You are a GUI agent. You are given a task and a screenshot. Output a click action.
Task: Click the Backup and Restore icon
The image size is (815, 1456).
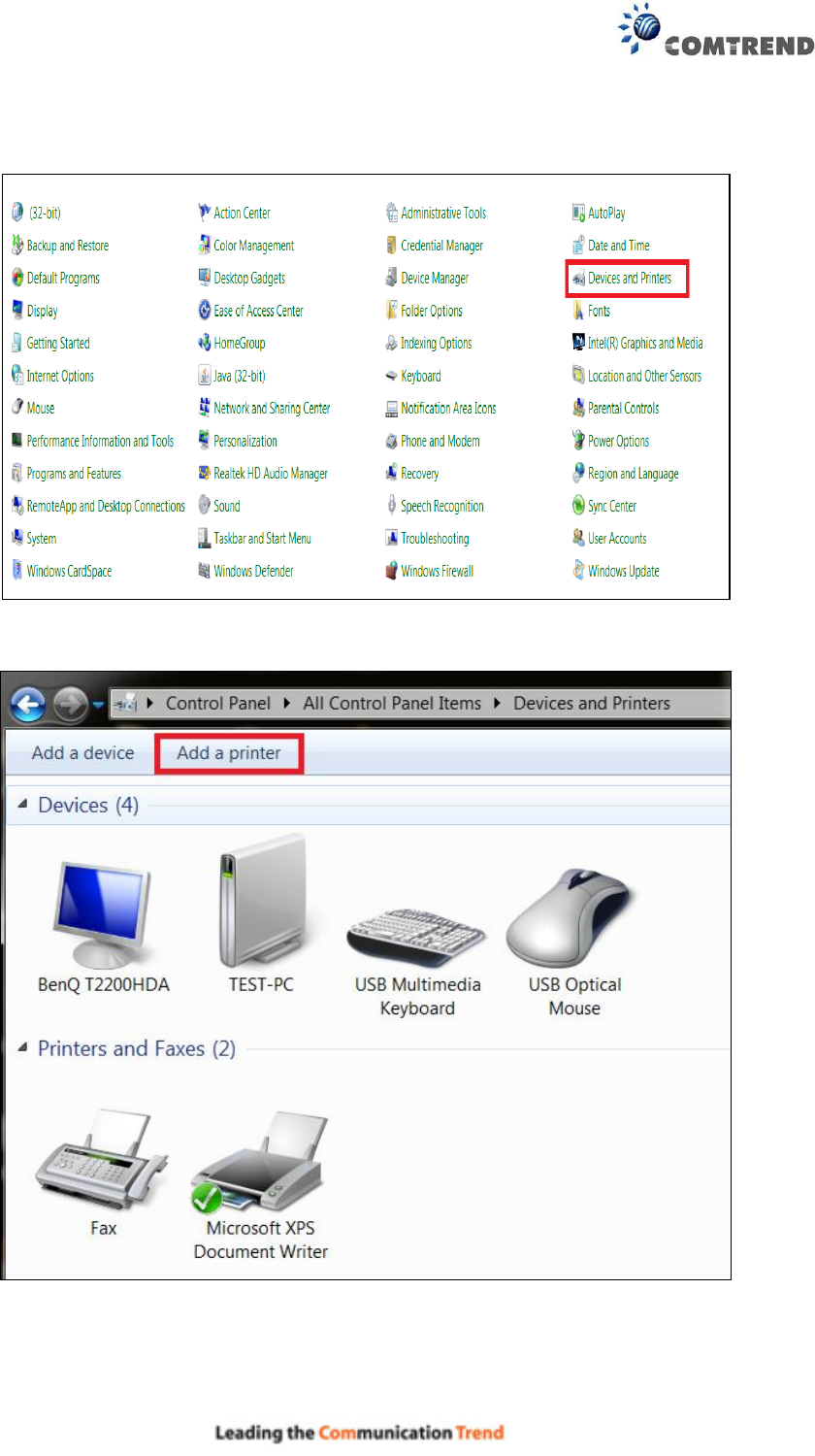click(x=17, y=246)
